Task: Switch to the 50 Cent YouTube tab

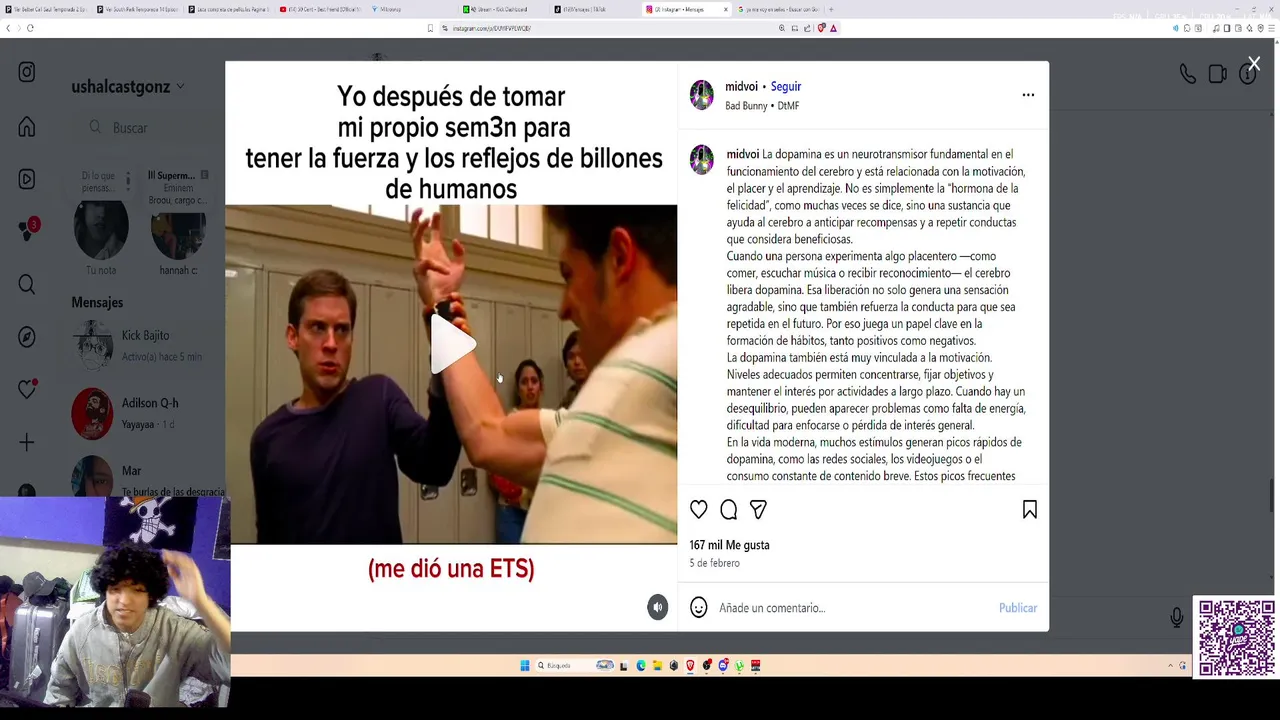Action: 320,9
